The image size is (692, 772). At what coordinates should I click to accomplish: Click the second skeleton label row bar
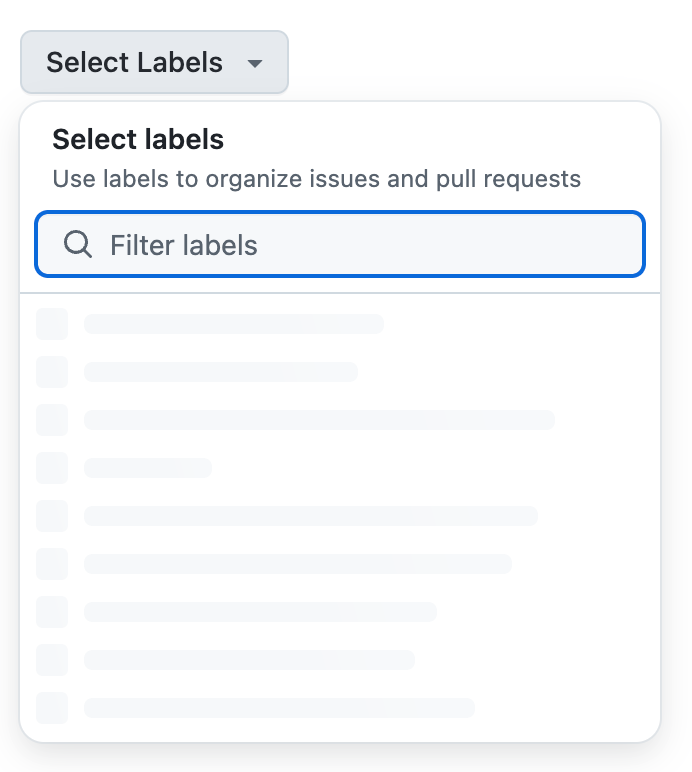(221, 372)
